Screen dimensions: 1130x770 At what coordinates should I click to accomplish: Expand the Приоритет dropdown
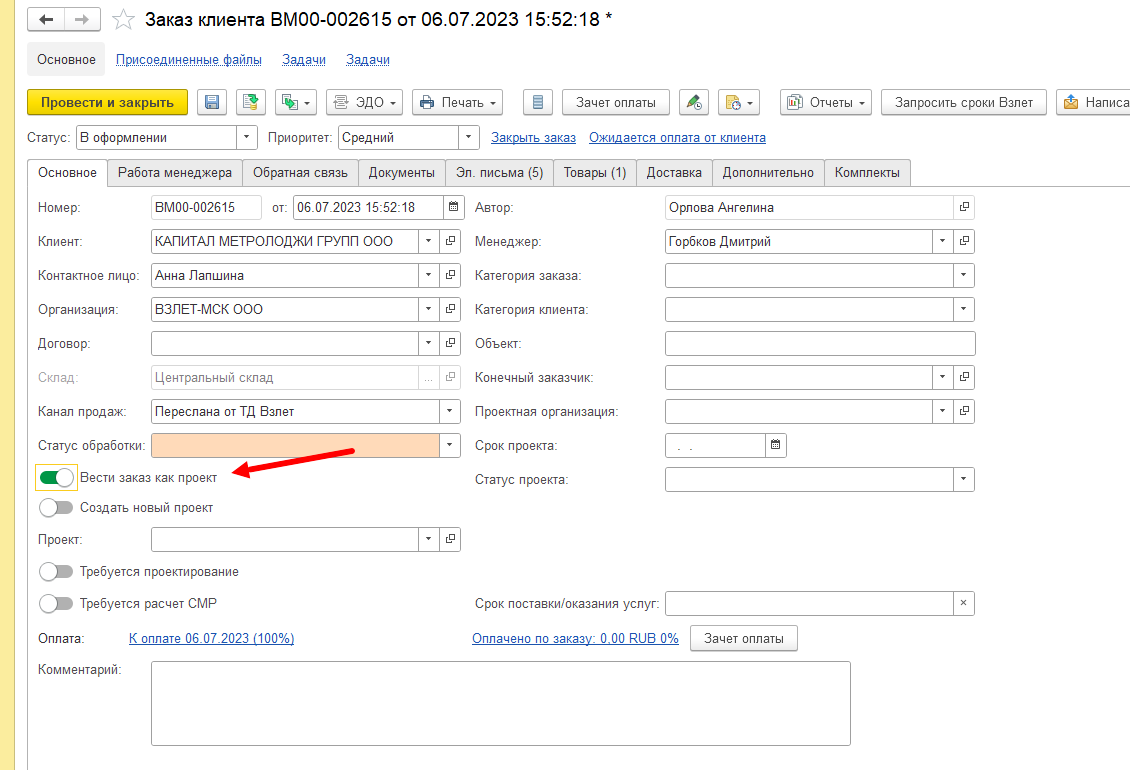coord(468,137)
